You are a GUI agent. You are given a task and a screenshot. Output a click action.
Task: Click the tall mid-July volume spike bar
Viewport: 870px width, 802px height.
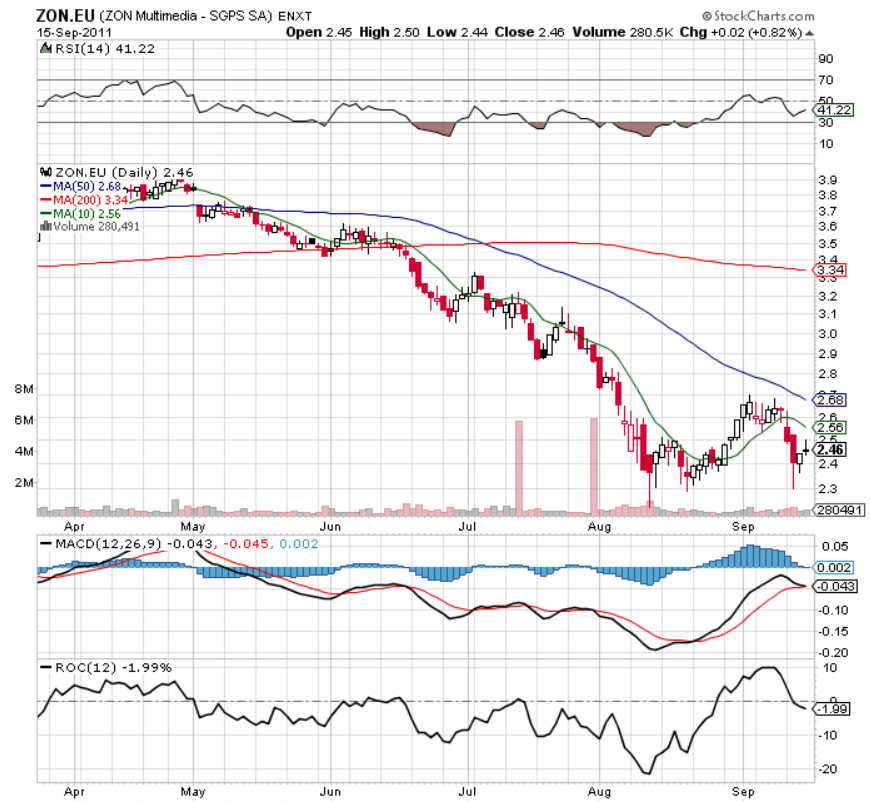(x=519, y=466)
